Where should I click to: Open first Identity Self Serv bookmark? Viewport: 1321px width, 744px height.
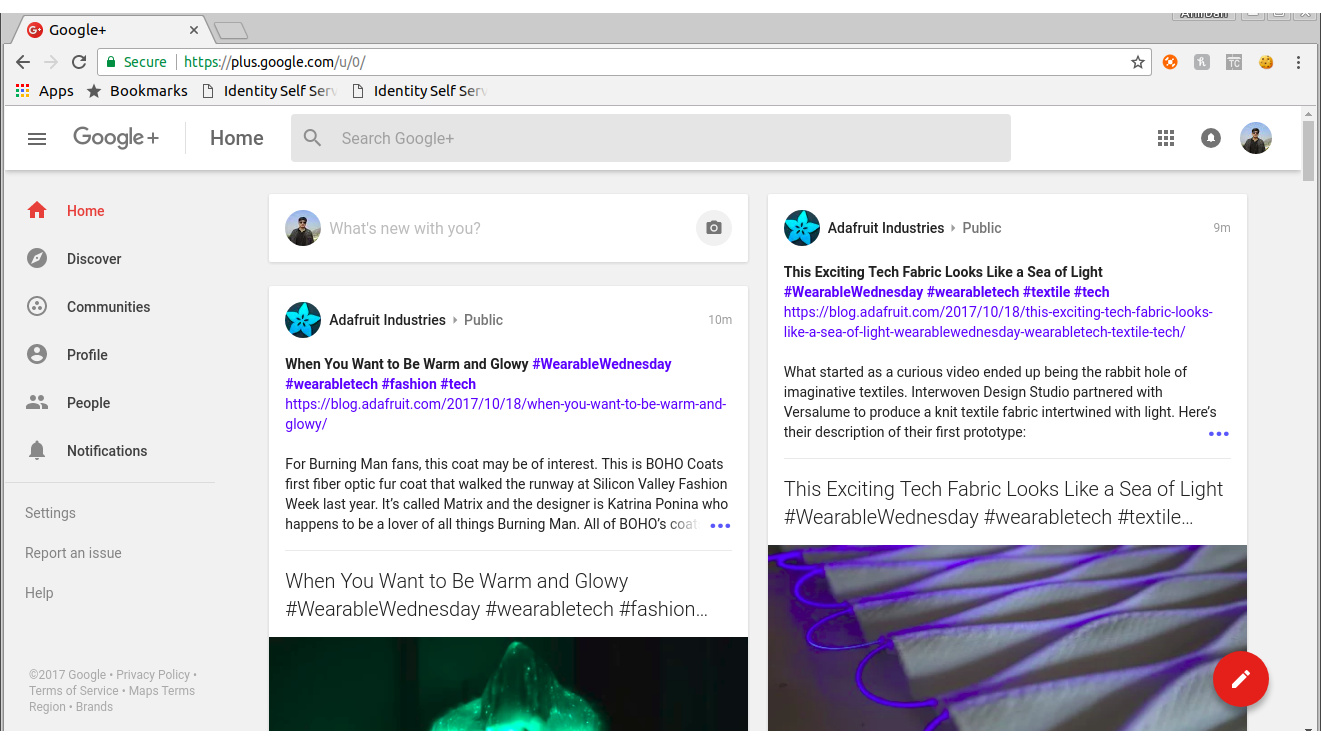[x=270, y=91]
